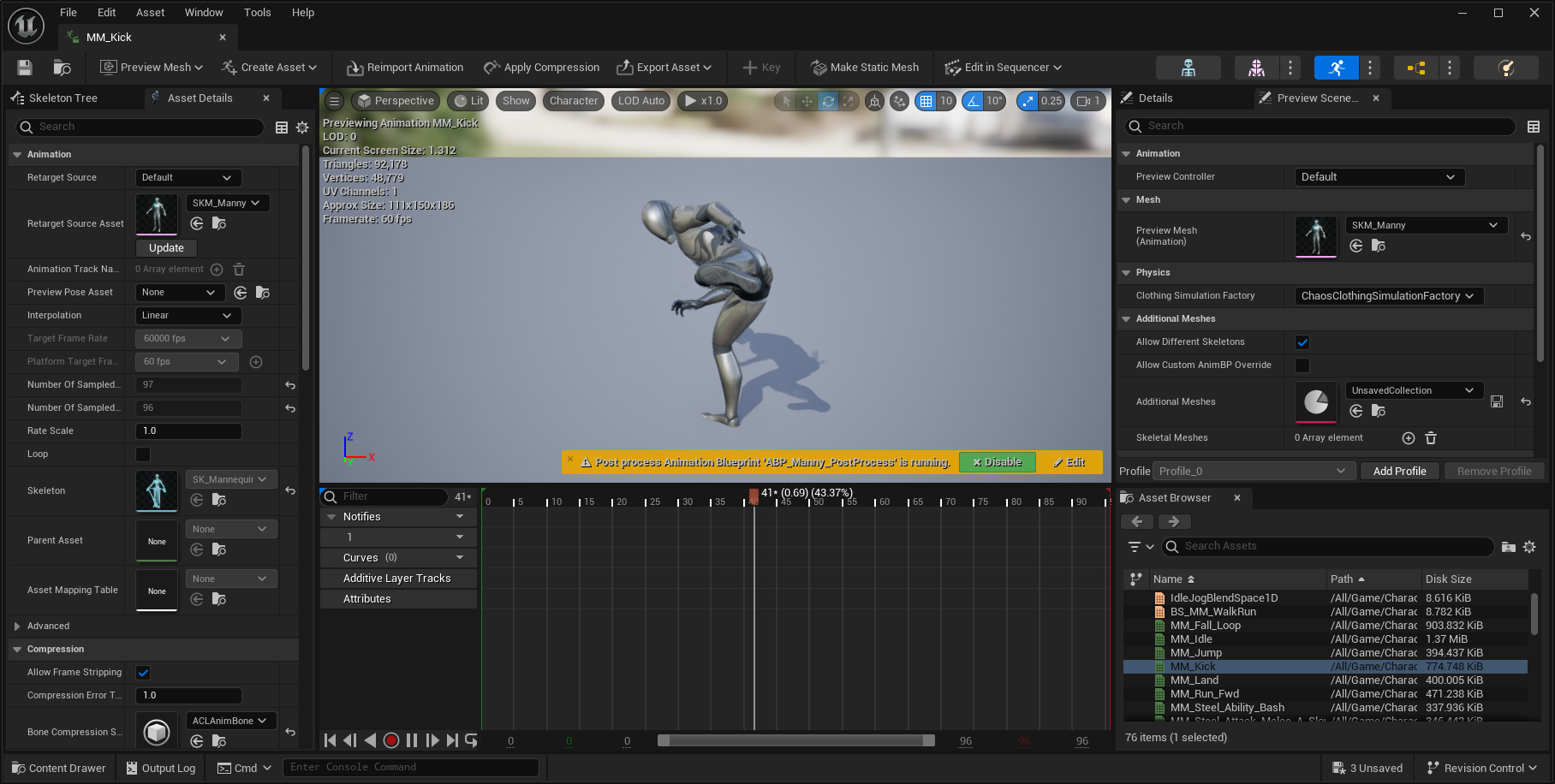1555x784 pixels.
Task: Select the Animation editor mode running-figure icon
Action: pyautogui.click(x=1337, y=68)
